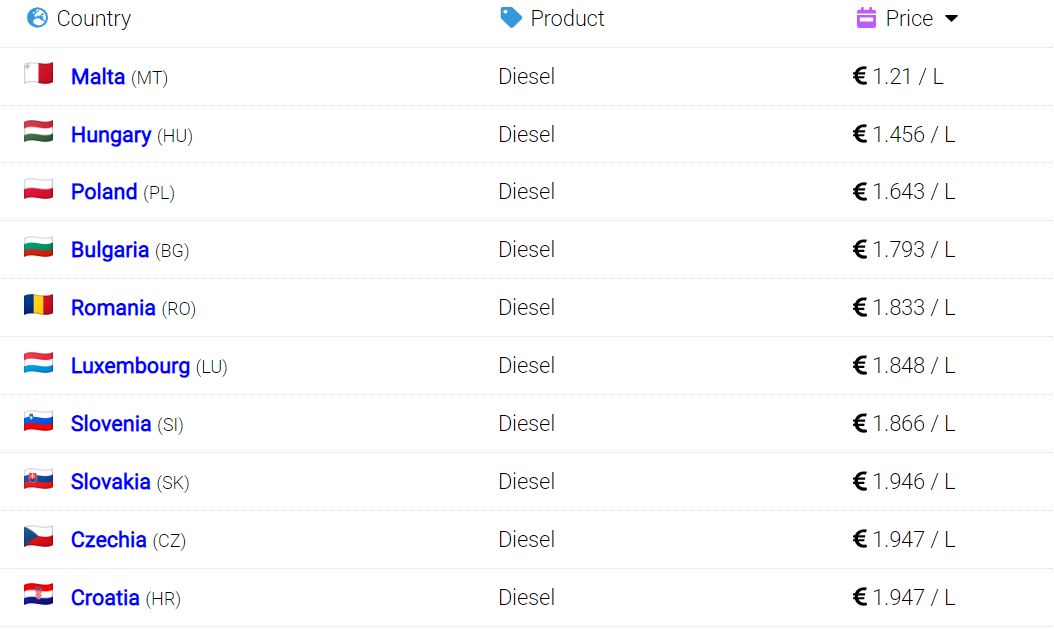Click the Czechia flag icon
The image size is (1054, 629).
[x=38, y=536]
